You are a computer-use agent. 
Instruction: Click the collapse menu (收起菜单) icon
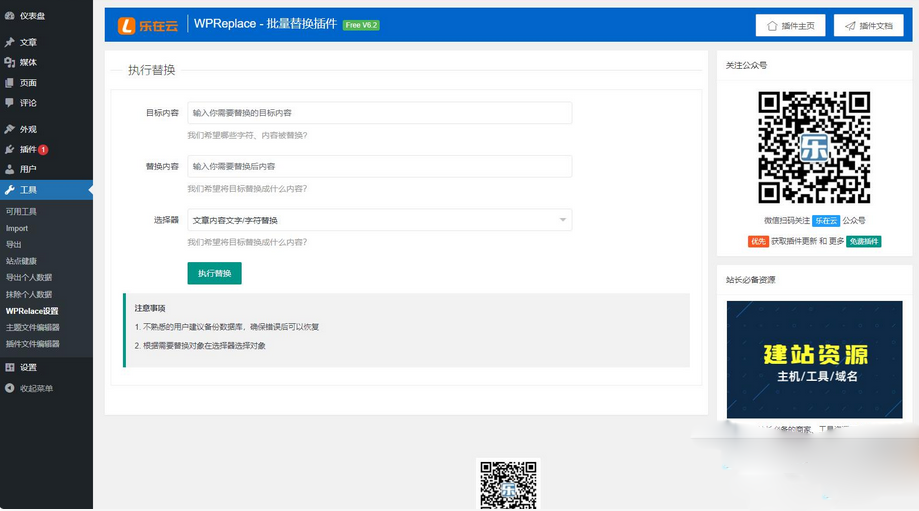(x=10, y=388)
